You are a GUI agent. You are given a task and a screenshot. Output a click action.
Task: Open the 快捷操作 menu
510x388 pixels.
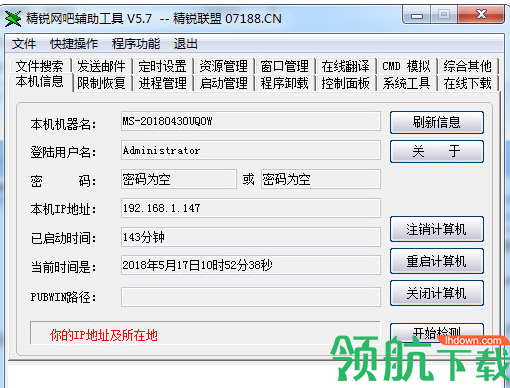pyautogui.click(x=74, y=44)
